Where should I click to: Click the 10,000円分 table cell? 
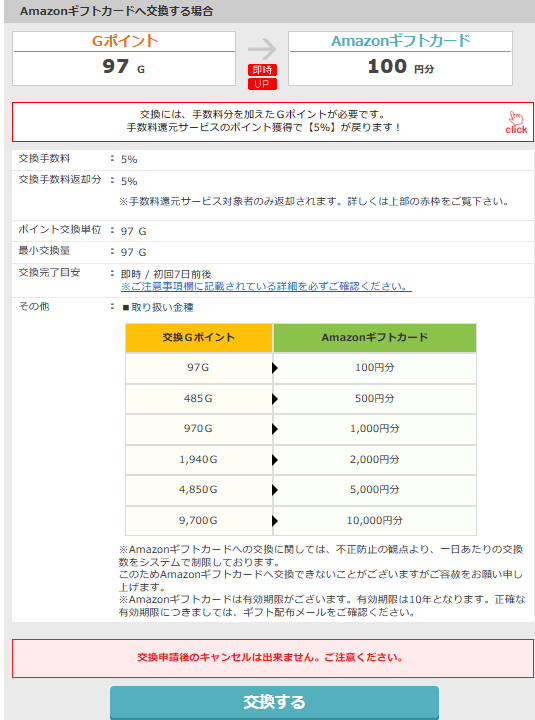coord(375,521)
